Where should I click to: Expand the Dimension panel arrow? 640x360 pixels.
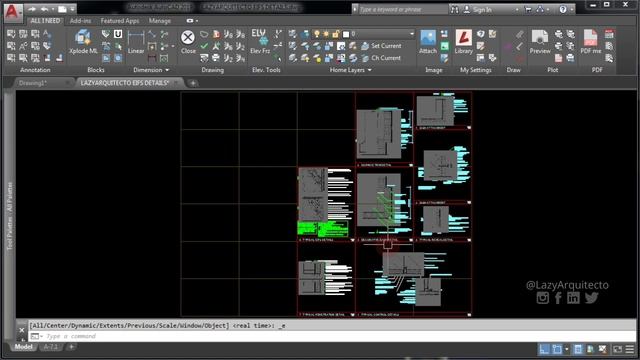[167, 70]
